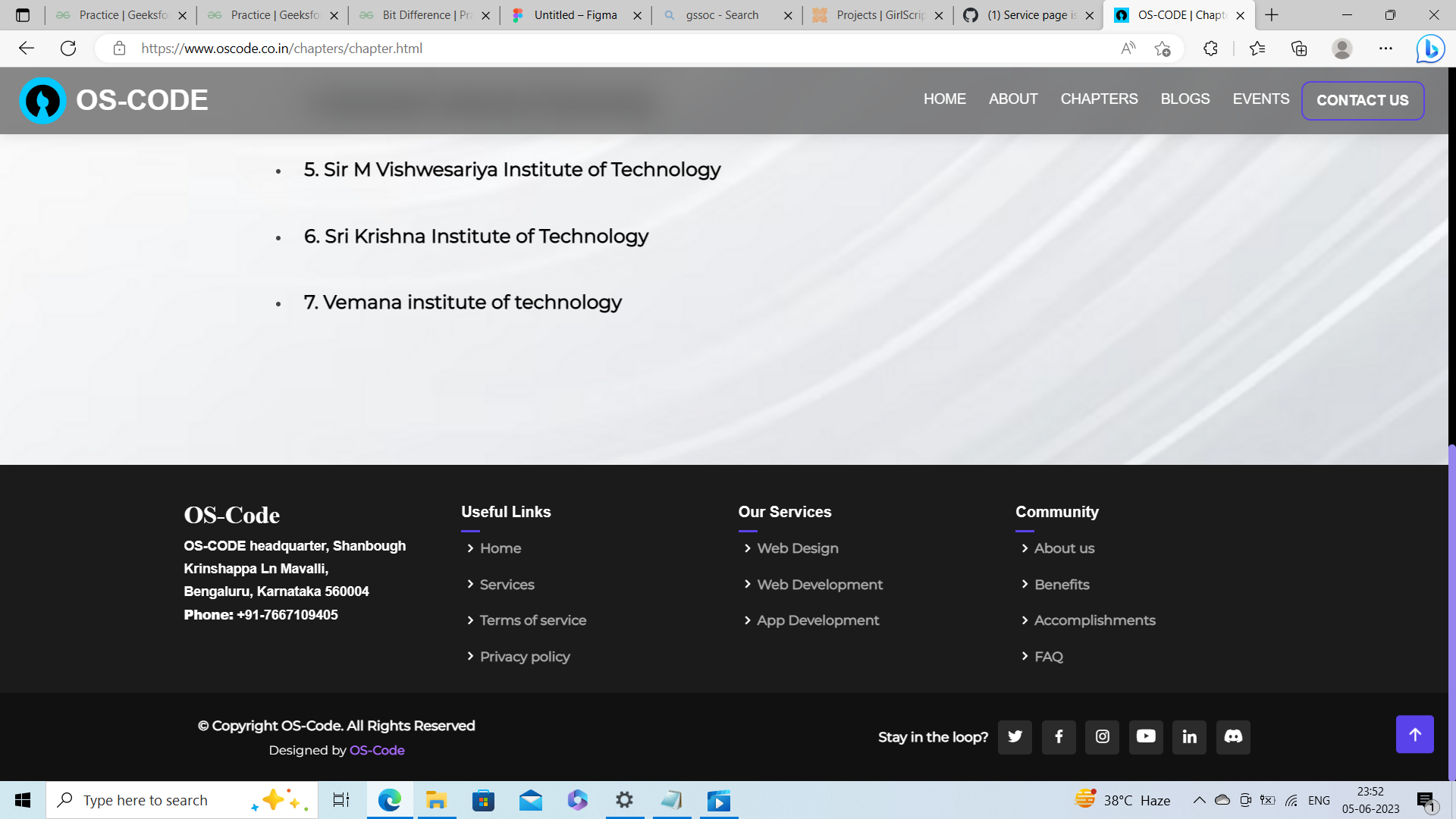Select CHAPTERS in the navigation menu
This screenshot has height=819, width=1456.
(1099, 99)
